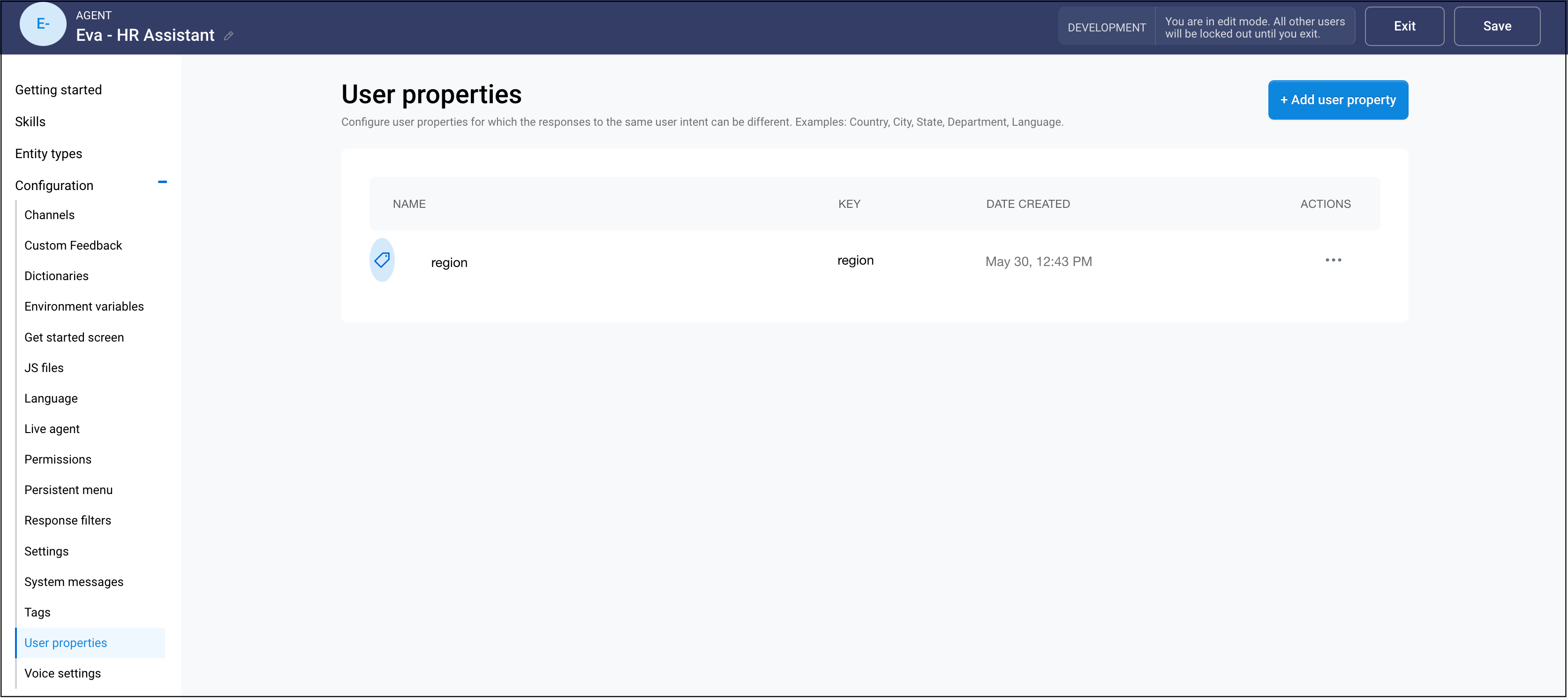The height and width of the screenshot is (700, 1568).
Task: Click the DEVELOPMENT environment label
Action: tap(1106, 27)
